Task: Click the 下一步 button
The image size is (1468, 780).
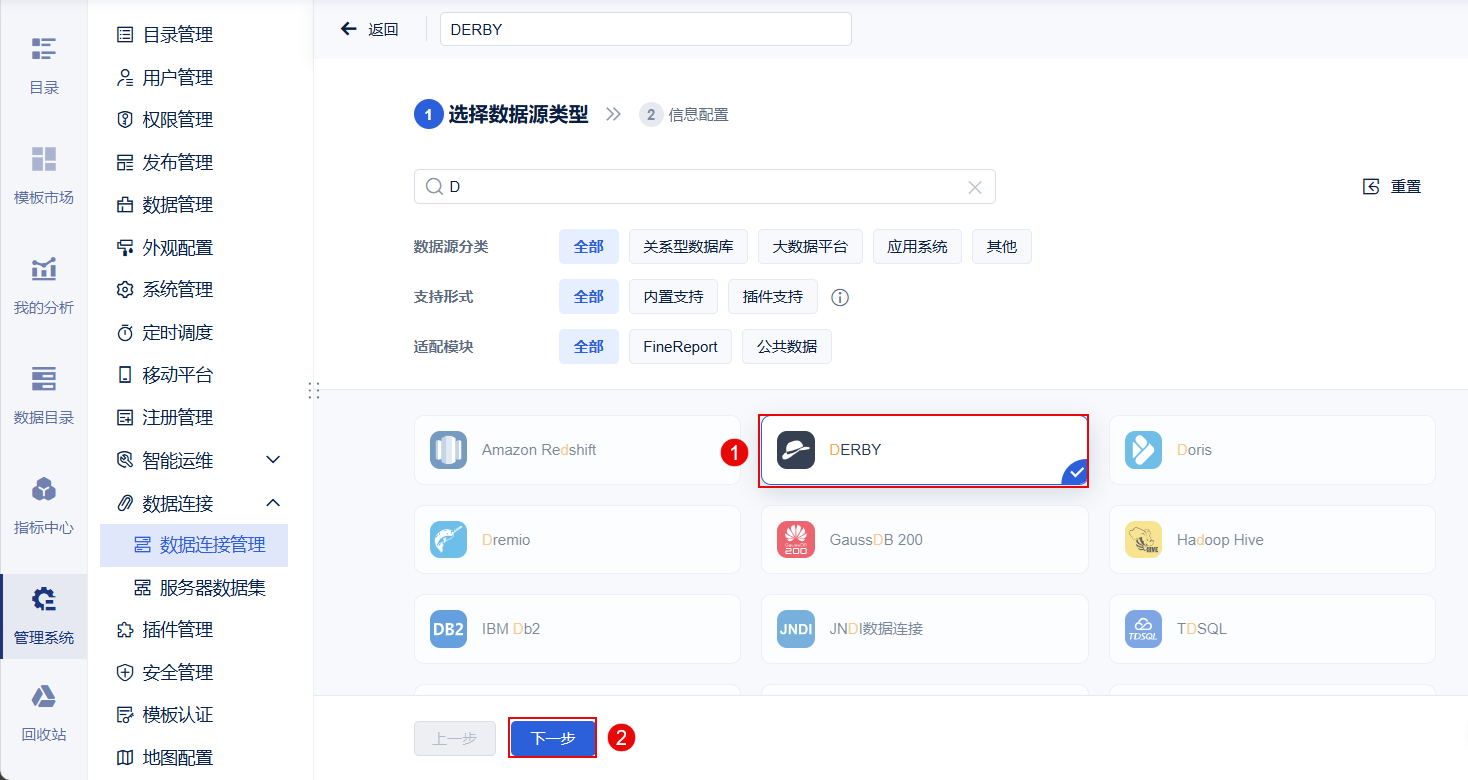Action: click(x=553, y=738)
